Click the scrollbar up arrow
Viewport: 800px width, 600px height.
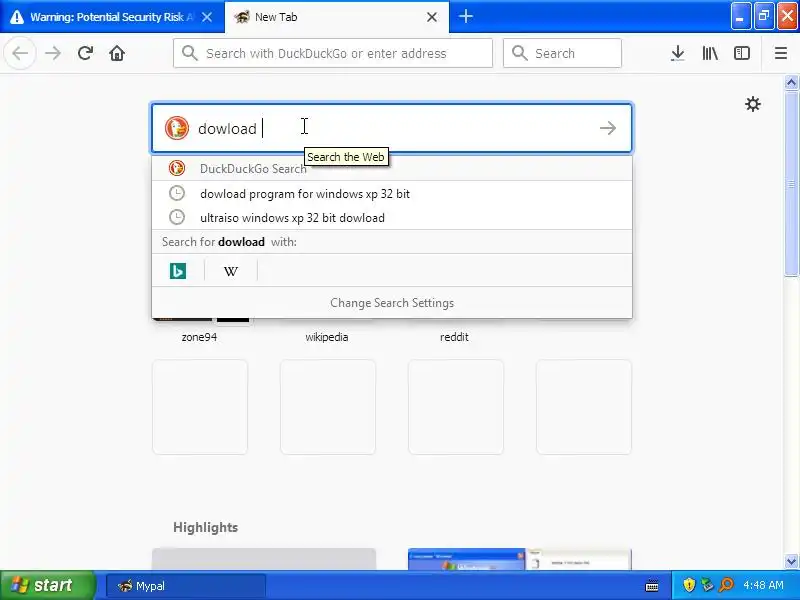[x=791, y=83]
